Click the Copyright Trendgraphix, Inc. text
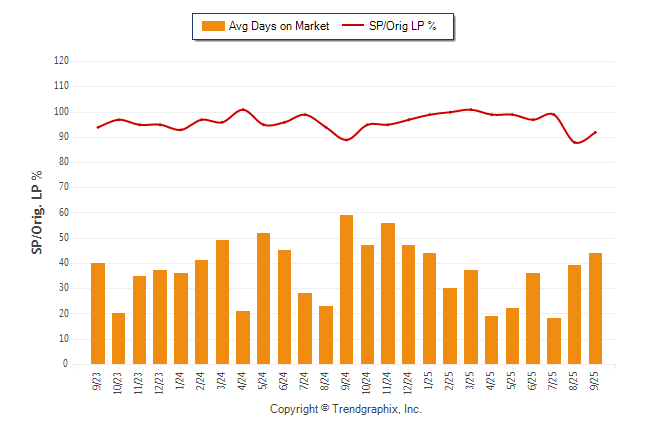This screenshot has width=646, height=434. tap(345, 409)
